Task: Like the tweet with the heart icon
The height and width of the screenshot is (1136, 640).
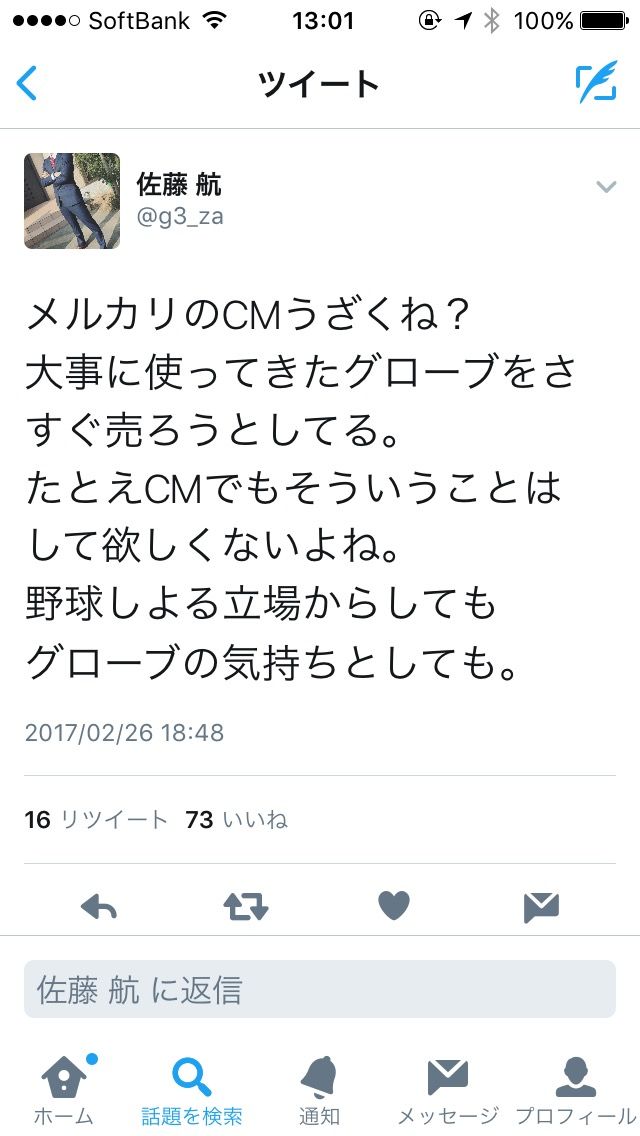Action: 394,906
